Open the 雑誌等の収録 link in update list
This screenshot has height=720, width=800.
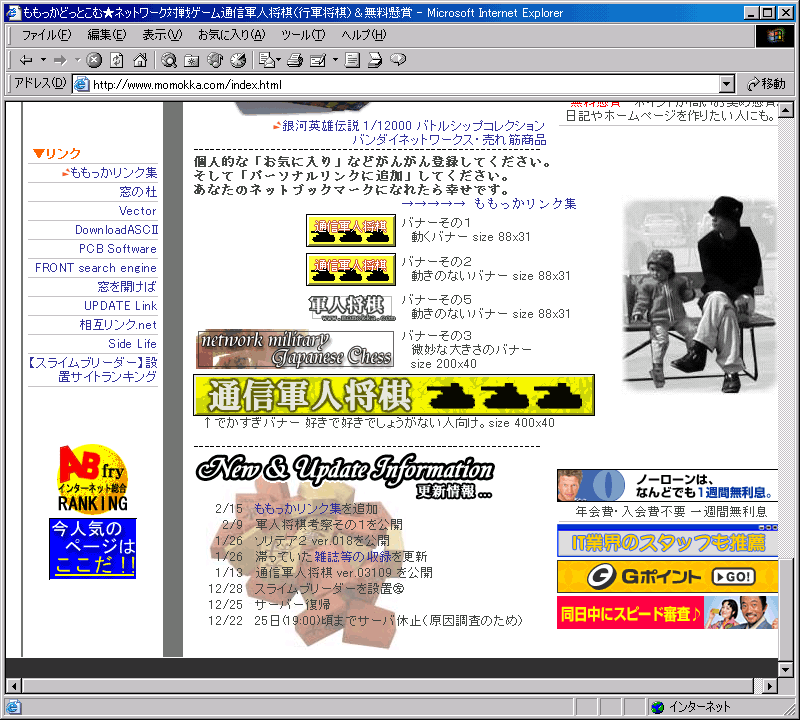coord(353,557)
